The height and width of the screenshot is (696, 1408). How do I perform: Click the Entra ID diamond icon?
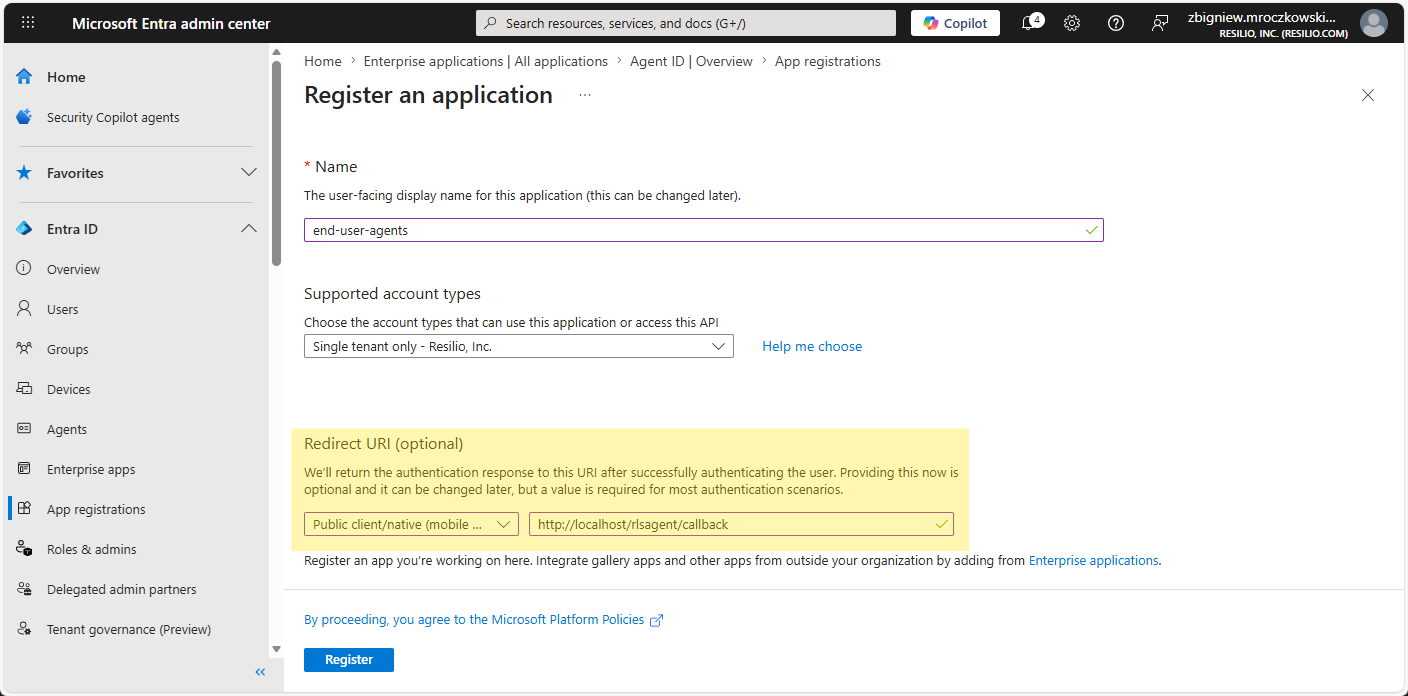(24, 229)
